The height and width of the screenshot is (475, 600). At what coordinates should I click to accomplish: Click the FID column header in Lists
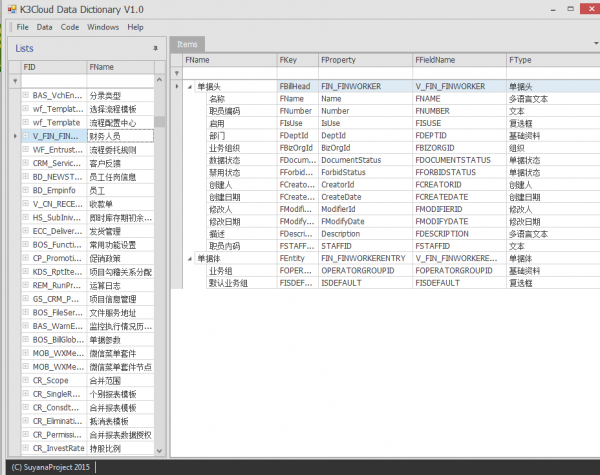[52, 67]
